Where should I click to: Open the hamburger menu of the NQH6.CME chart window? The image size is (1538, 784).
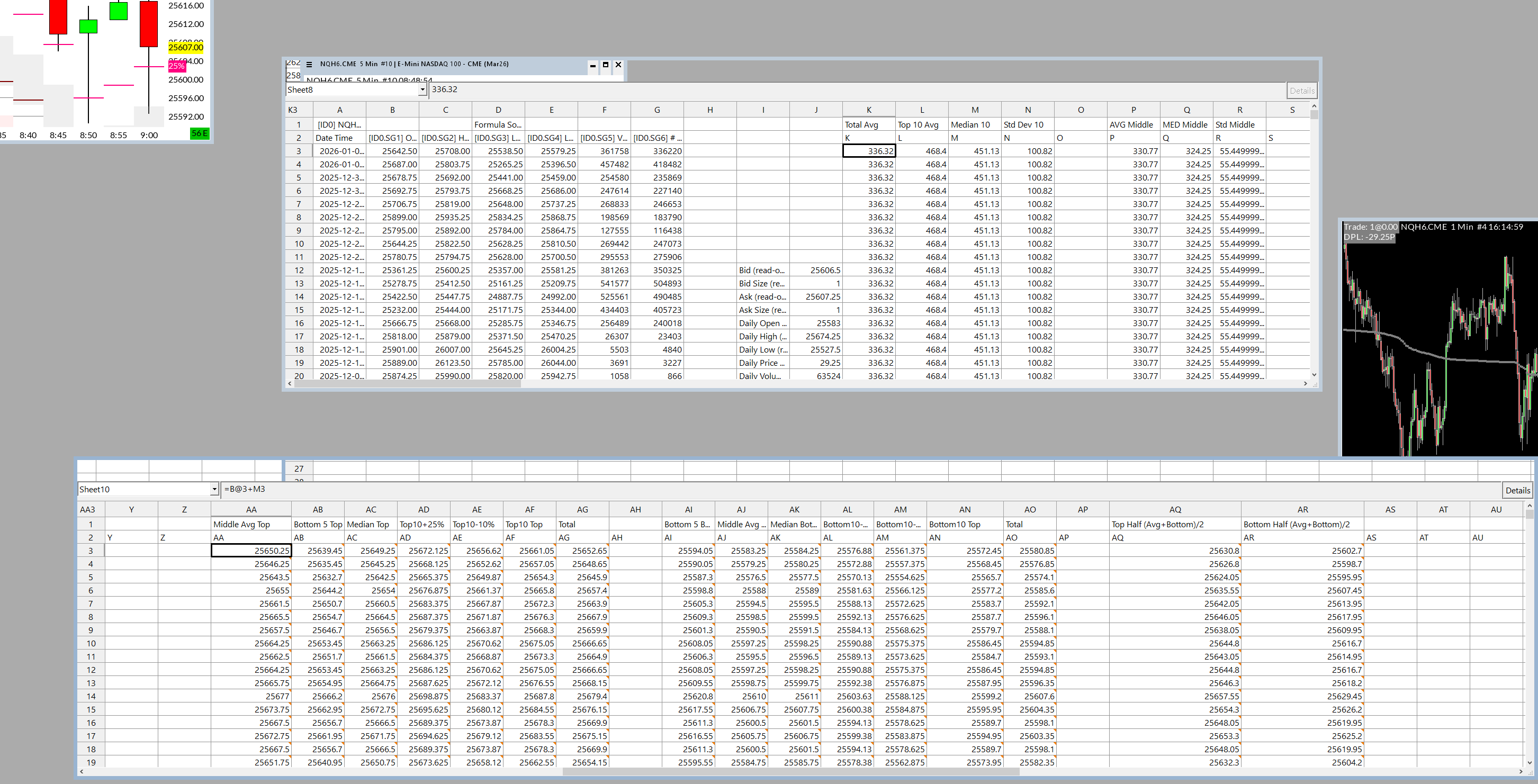[309, 65]
